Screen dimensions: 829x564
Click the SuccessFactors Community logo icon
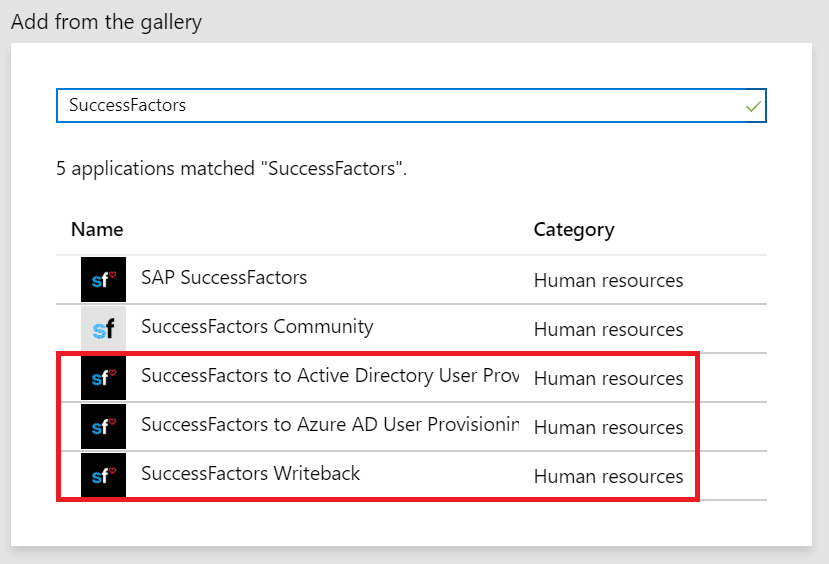tap(103, 328)
